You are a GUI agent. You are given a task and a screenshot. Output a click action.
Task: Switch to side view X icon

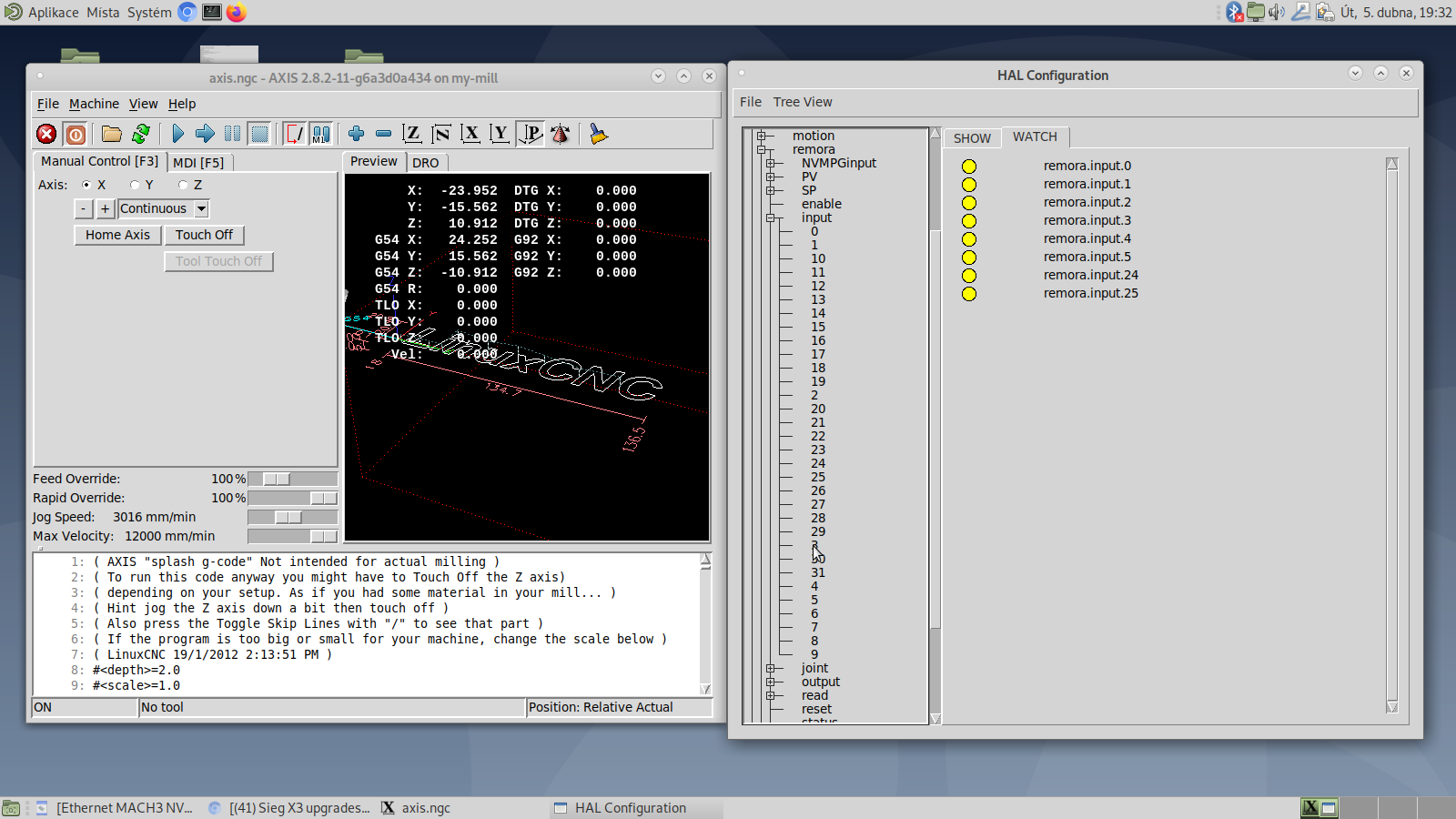(x=470, y=135)
